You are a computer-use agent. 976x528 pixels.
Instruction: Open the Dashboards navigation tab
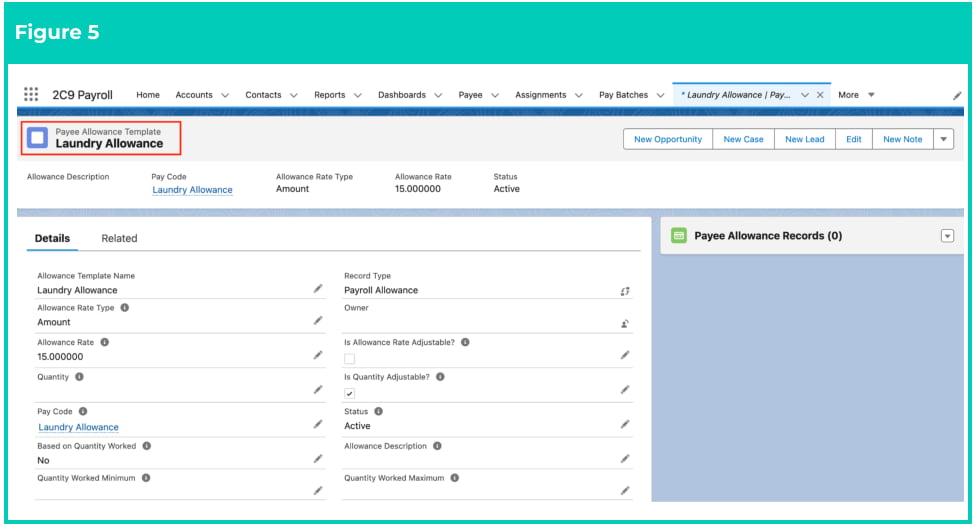(x=401, y=95)
